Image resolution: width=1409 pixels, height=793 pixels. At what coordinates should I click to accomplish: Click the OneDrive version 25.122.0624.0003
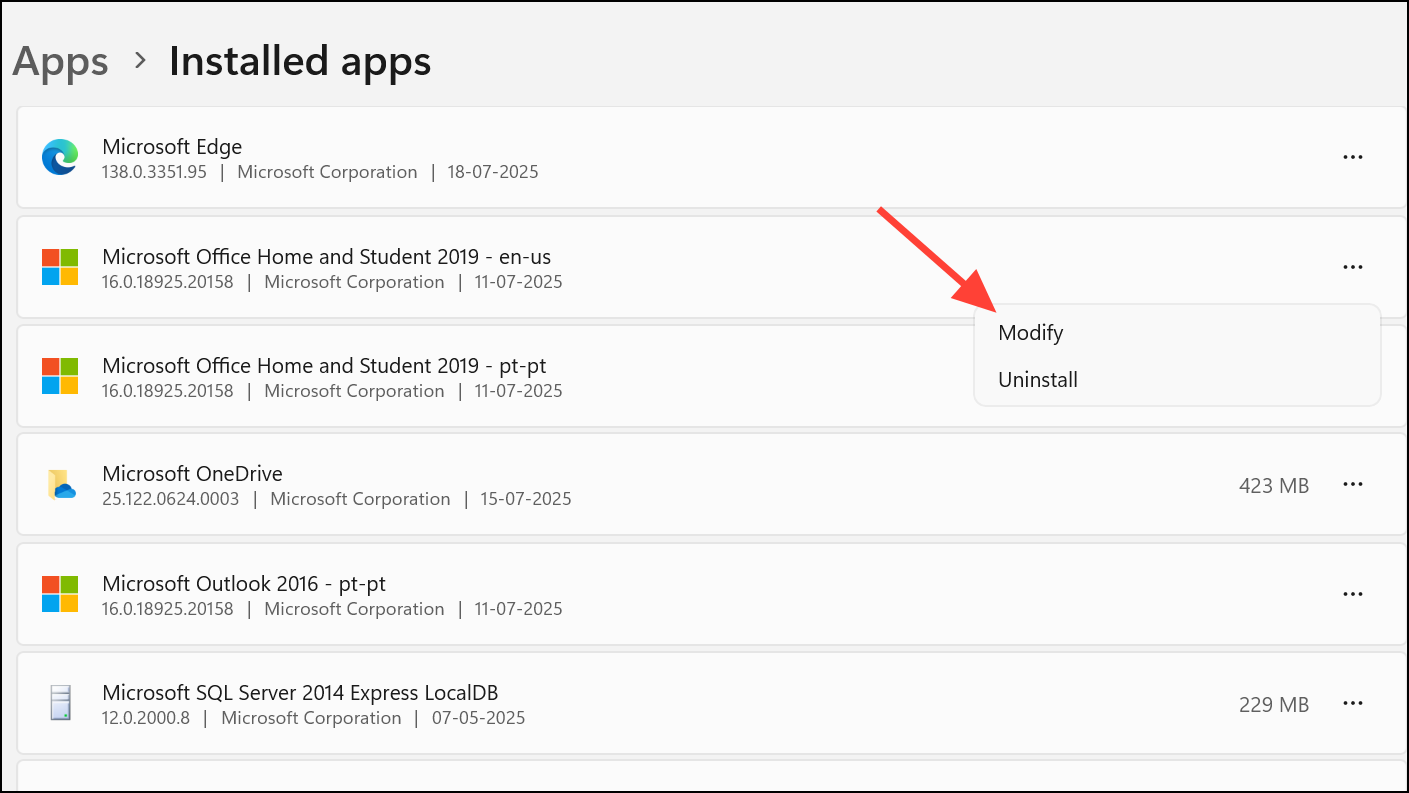171,499
